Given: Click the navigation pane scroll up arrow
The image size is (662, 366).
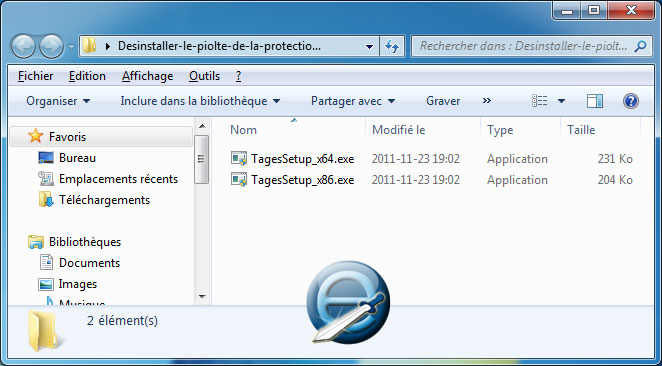Looking at the screenshot, I should pos(202,126).
